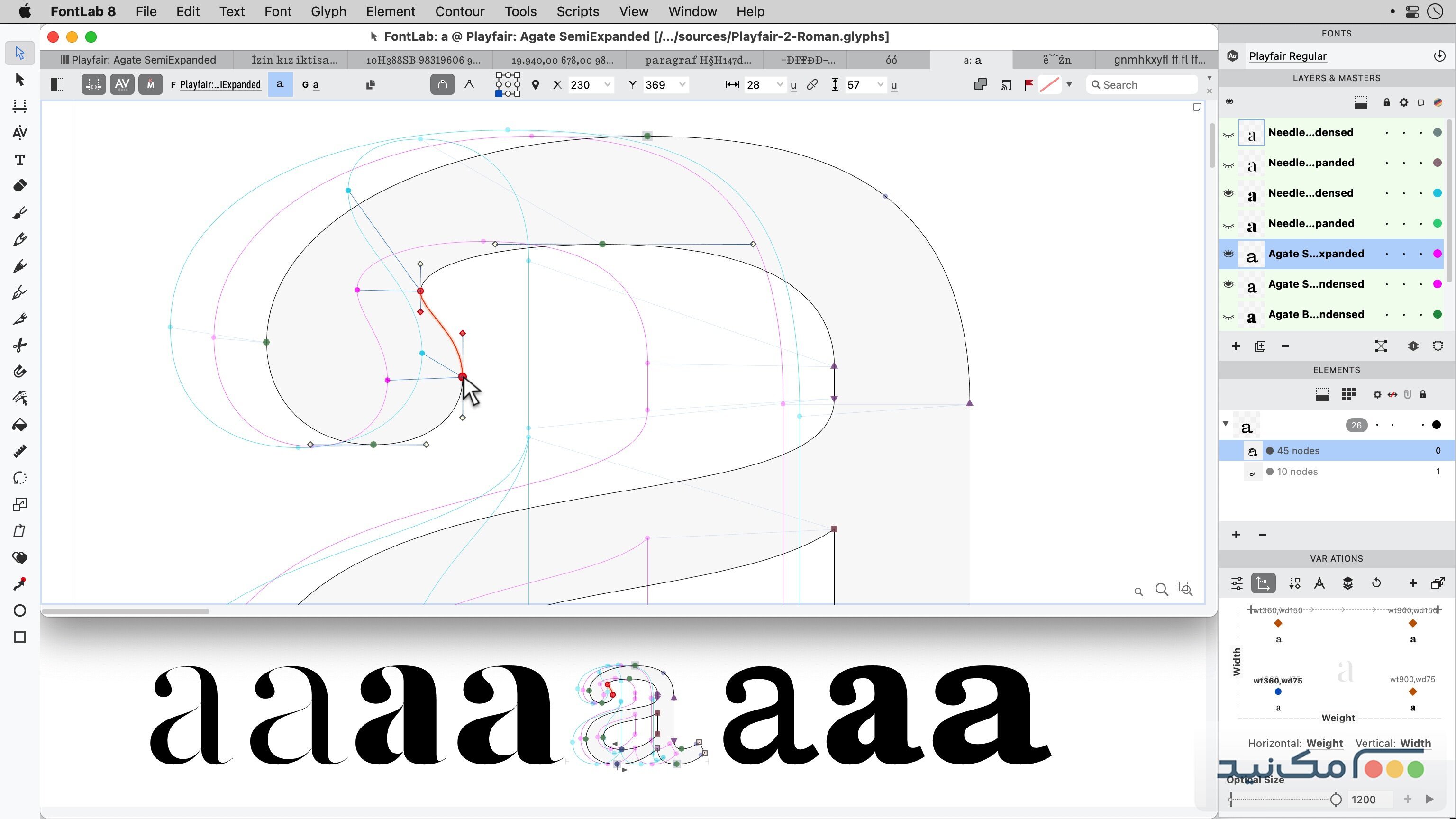The image size is (1456, 819).
Task: Choose the Fill bucket tool
Action: [20, 425]
